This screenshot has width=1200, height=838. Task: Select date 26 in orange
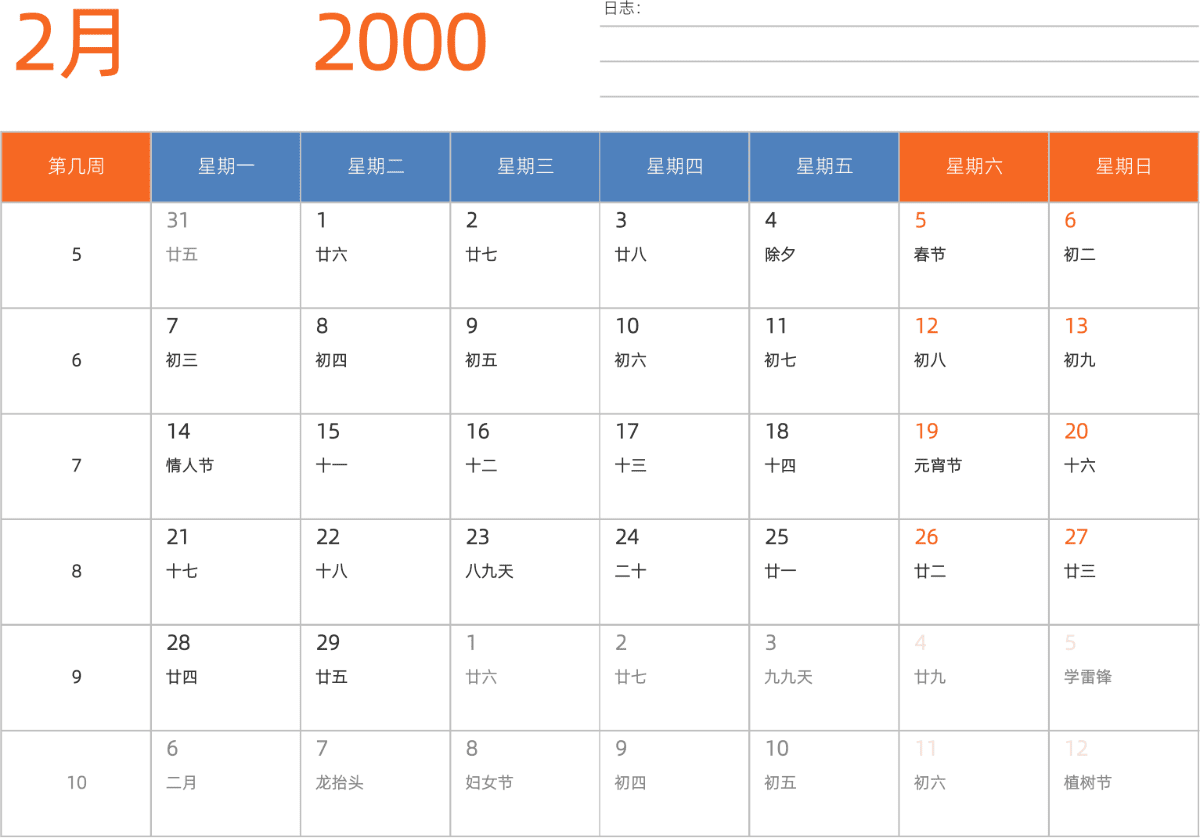[927, 538]
